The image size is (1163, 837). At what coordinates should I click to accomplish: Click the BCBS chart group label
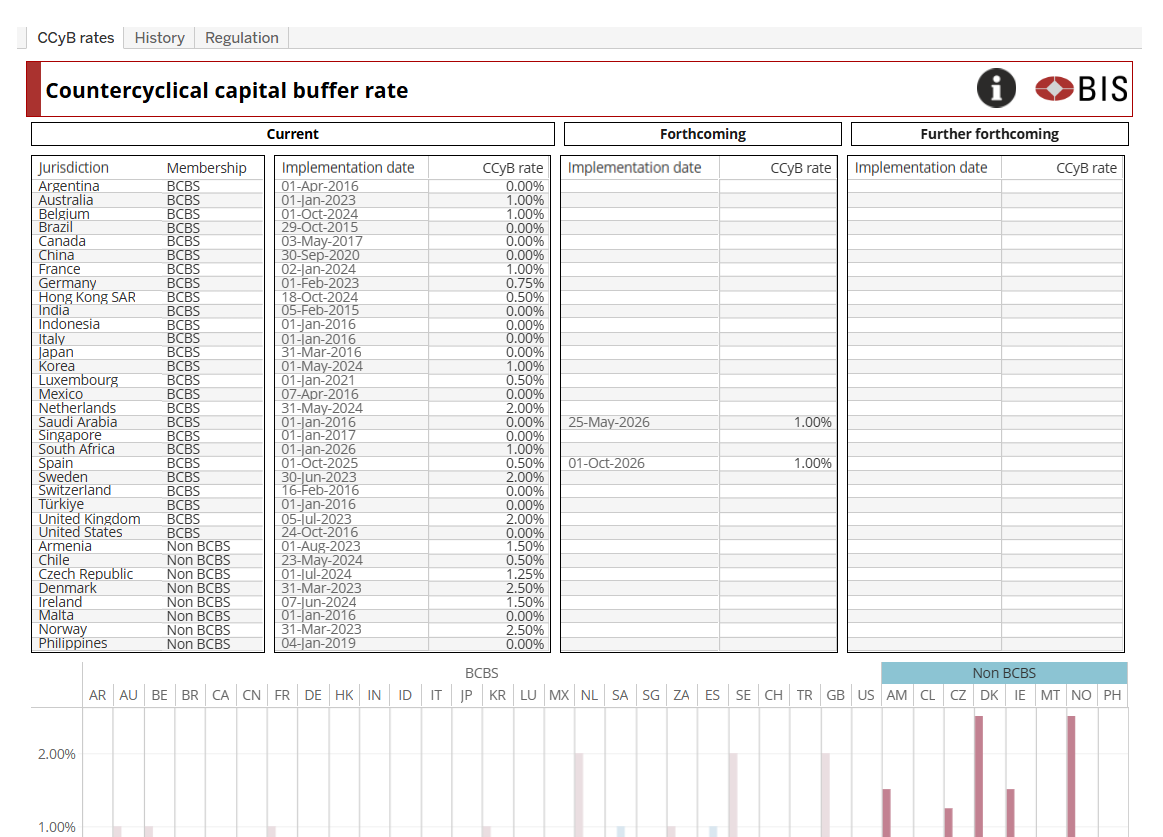(x=481, y=673)
